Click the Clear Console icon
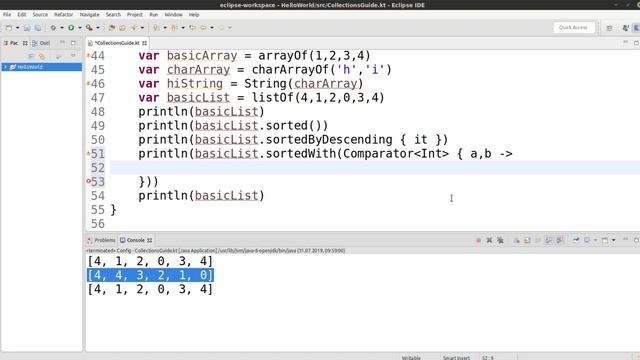The image size is (640, 360). (516, 240)
